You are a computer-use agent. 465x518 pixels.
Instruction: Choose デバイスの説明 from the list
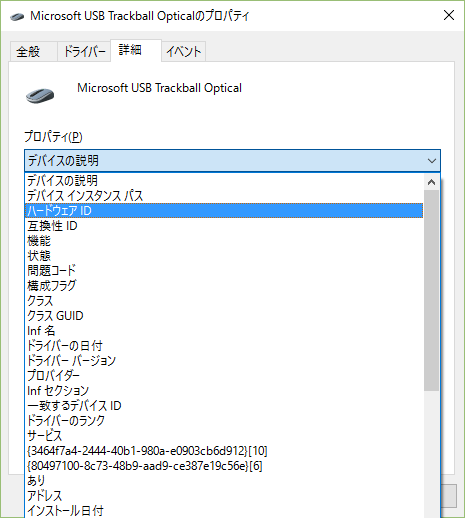(224, 181)
